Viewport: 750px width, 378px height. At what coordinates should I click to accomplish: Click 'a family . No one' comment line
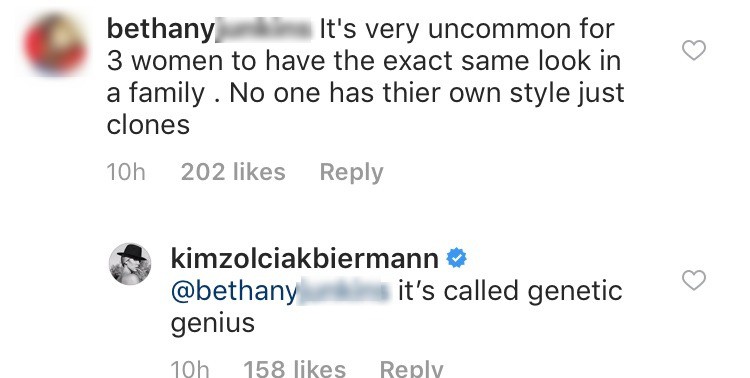(365, 93)
